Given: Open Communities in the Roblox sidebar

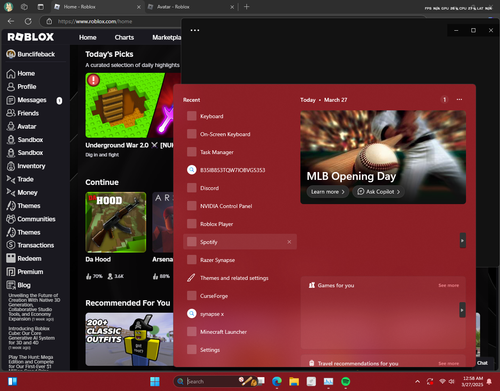Looking at the screenshot, I should tap(31, 219).
